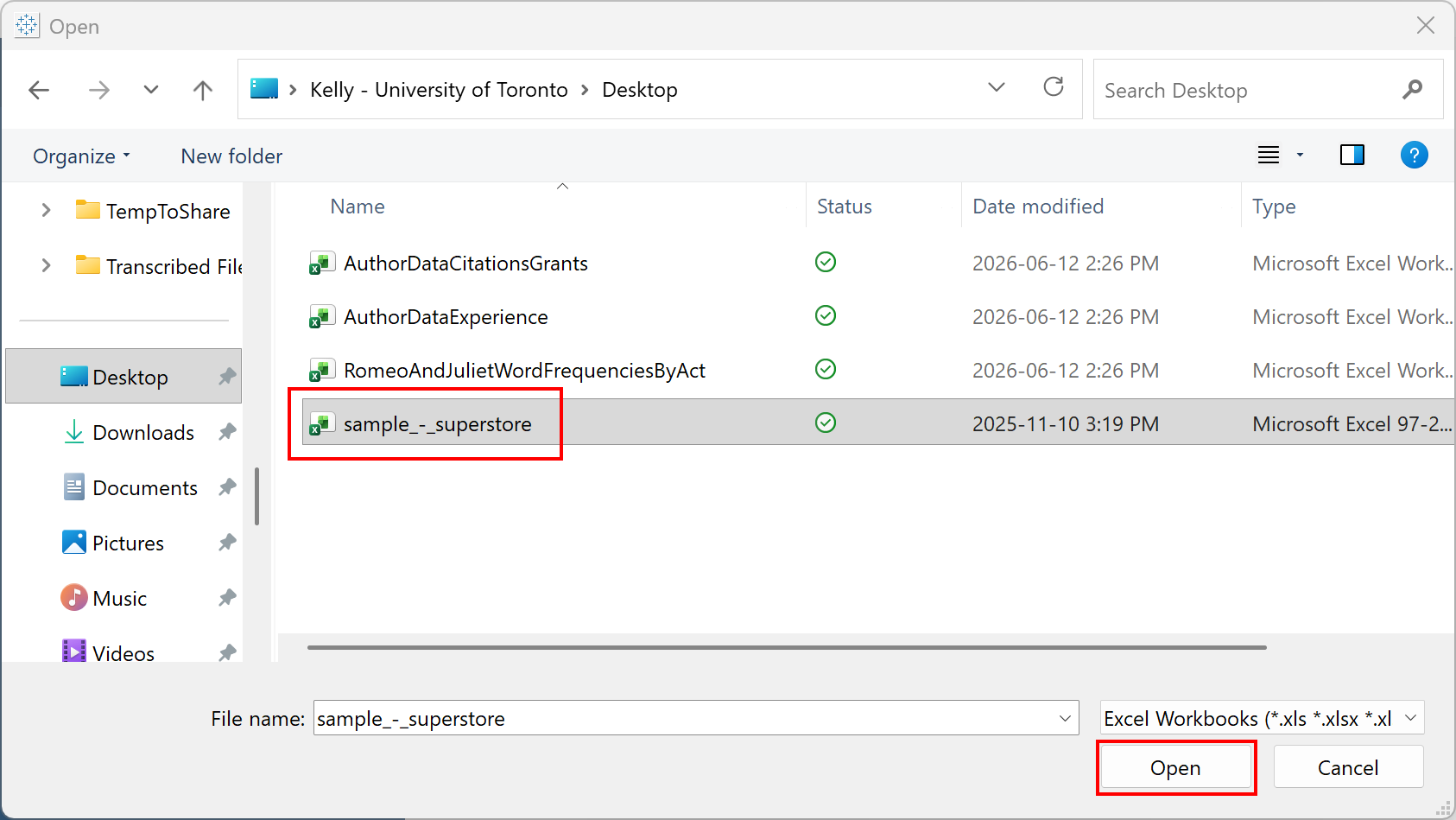Click the sync status checkmark for RomeoAndJulietWordFrequenciesByAct

826,369
